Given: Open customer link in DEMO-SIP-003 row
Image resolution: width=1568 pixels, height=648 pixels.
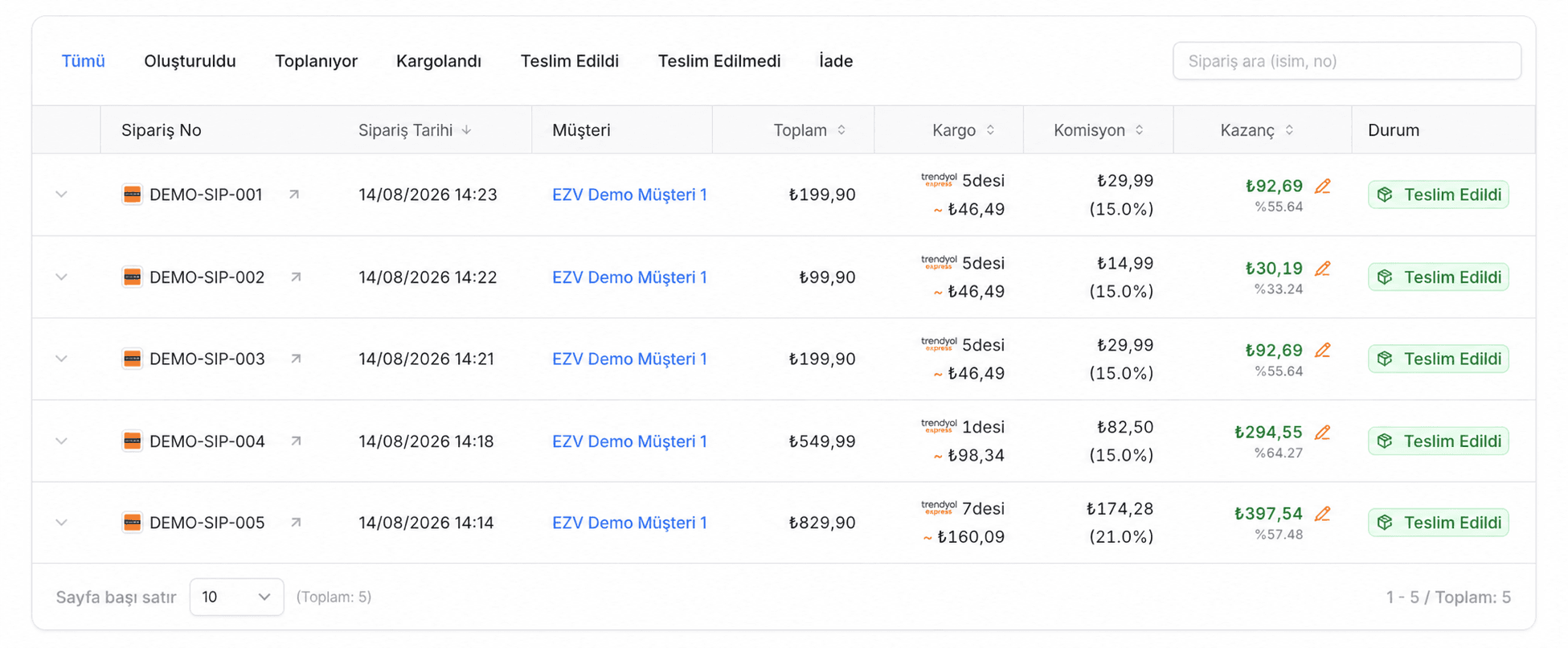Looking at the screenshot, I should pos(629,359).
